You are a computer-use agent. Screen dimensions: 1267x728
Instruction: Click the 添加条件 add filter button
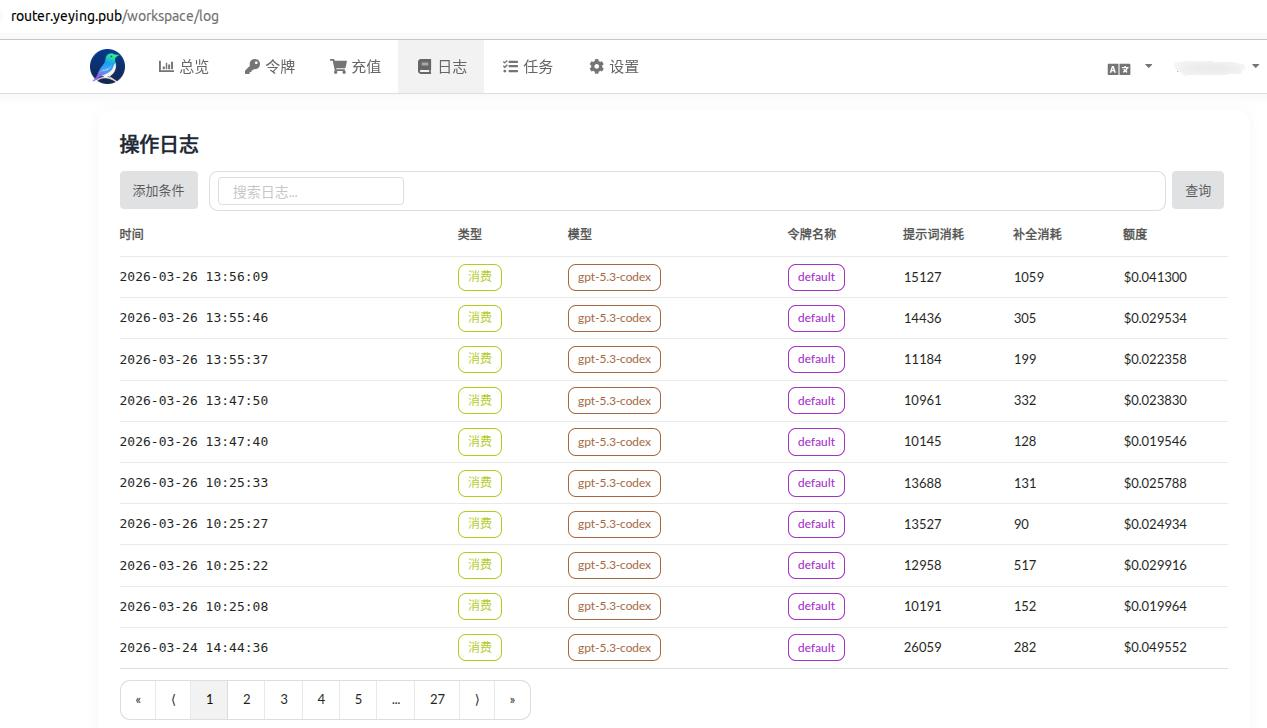coord(158,191)
